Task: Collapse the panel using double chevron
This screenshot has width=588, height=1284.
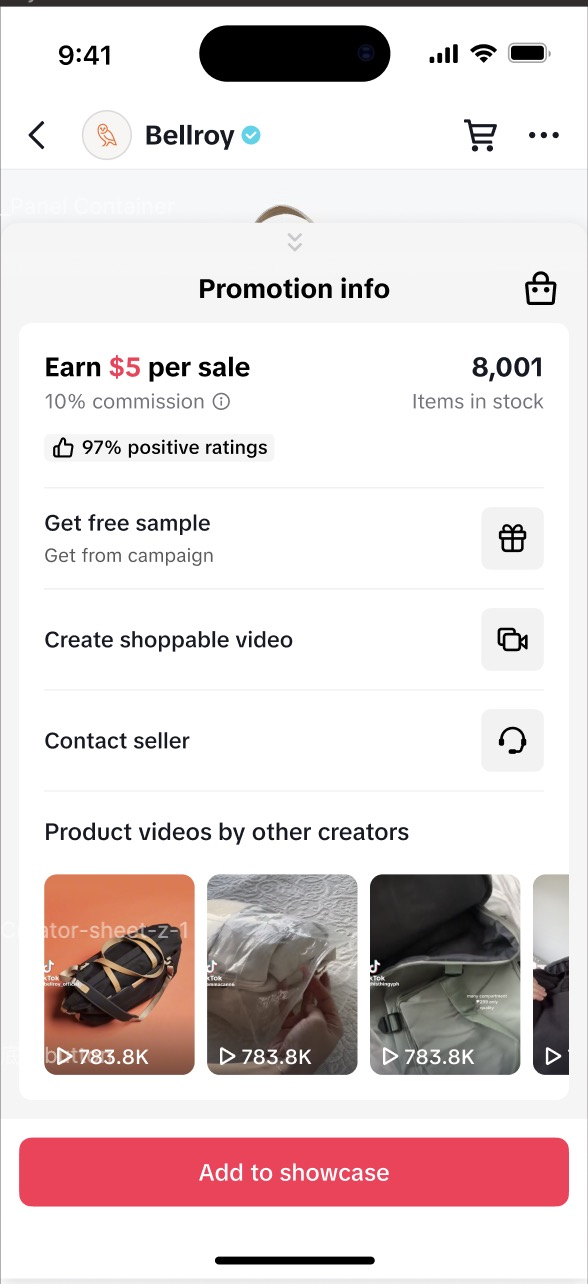Action: (294, 242)
